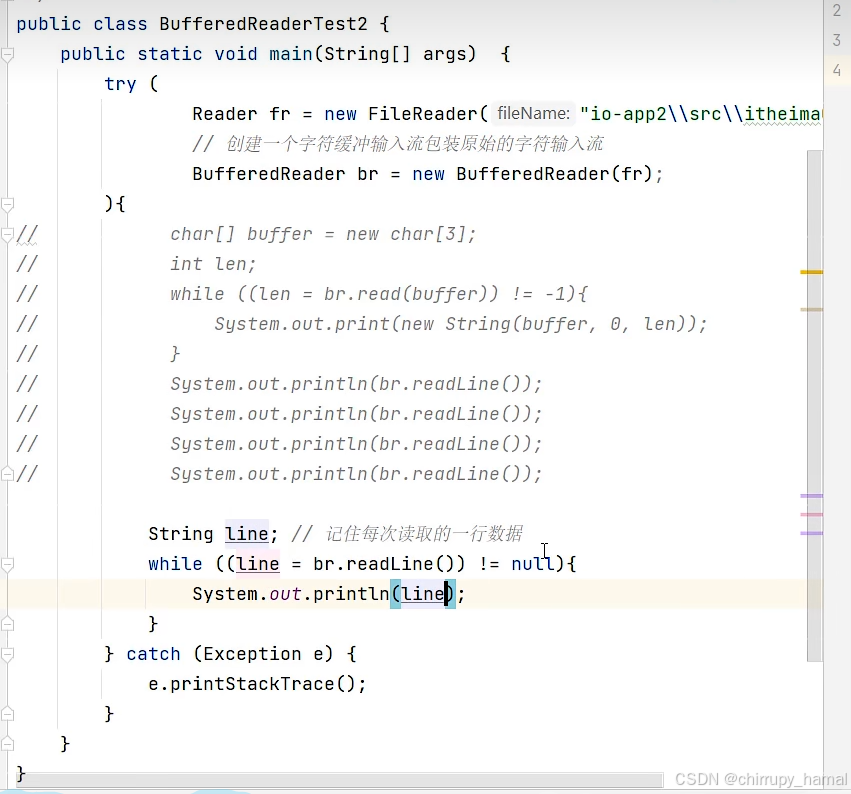Click the main method name
Image resolution: width=851 pixels, height=794 pixels.
pos(290,54)
